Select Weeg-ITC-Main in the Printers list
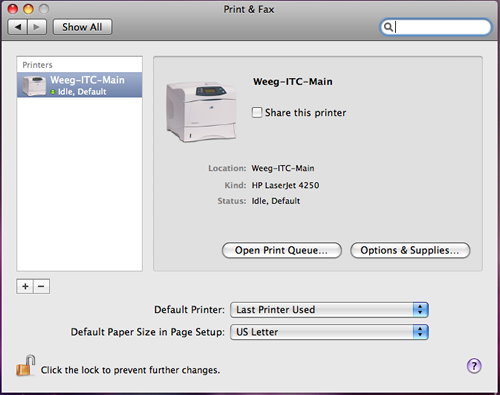The image size is (500, 395). [80, 85]
